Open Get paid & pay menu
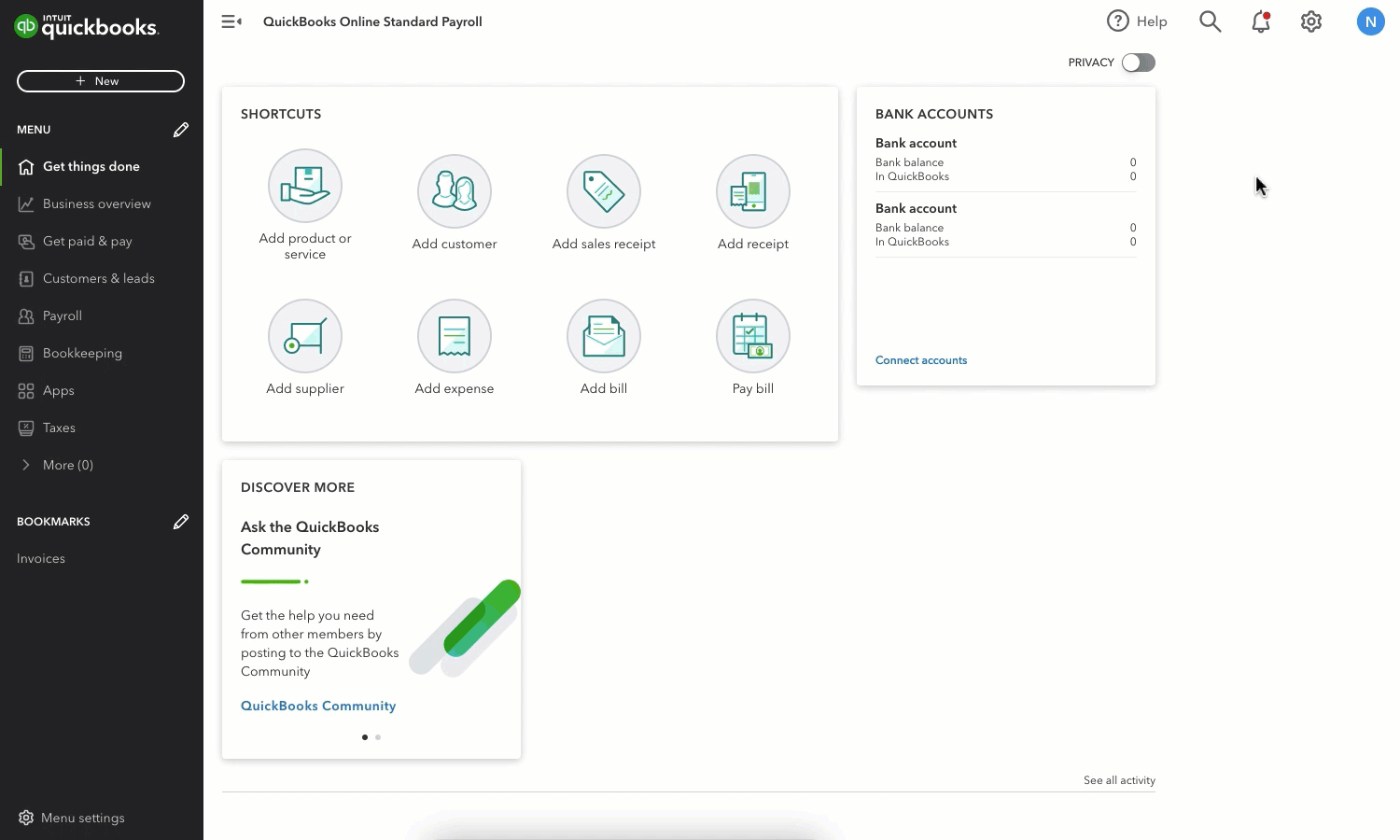This screenshot has width=1400, height=840. point(102,241)
